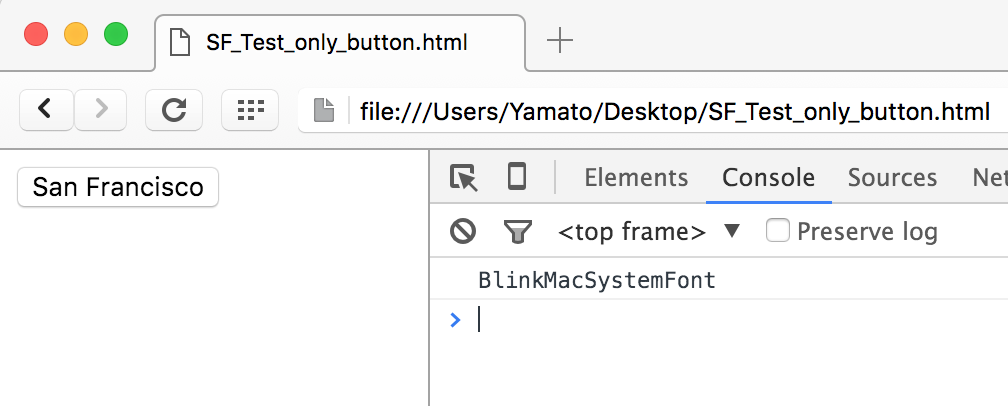The height and width of the screenshot is (406, 1008).
Task: Reload the page with the refresh icon
Action: click(x=174, y=110)
